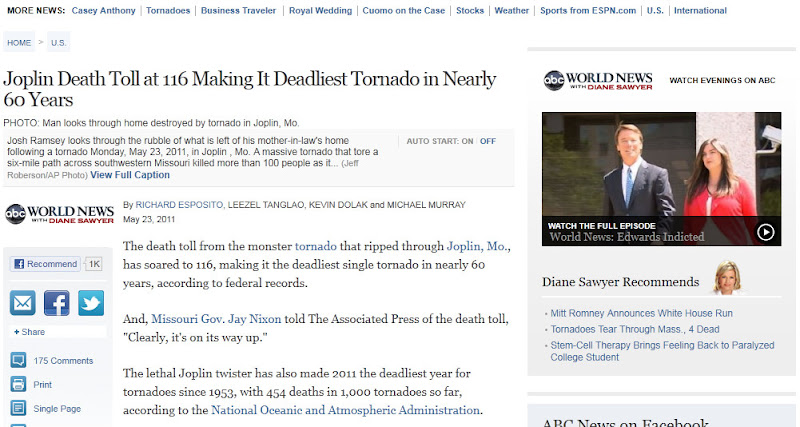The image size is (800, 427).
Task: Follow the Joplin, Mo. link
Action: pyautogui.click(x=477, y=246)
